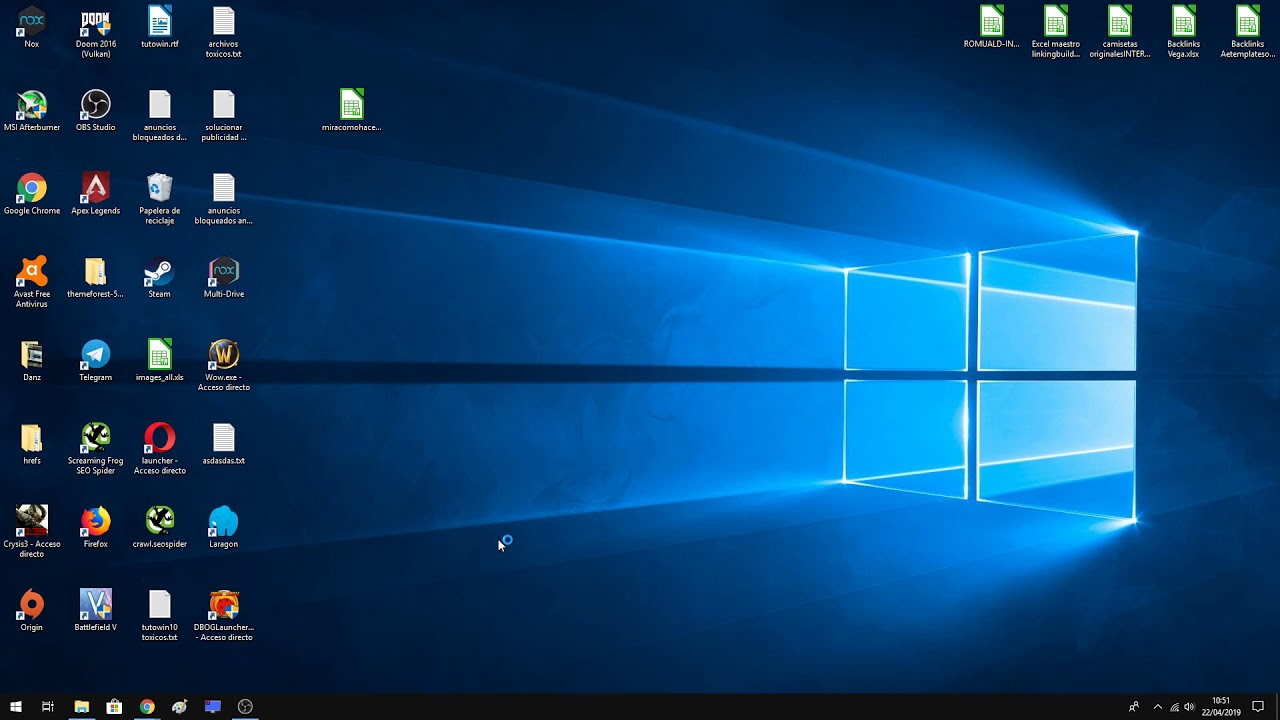Open Microsoft Store from the taskbar
This screenshot has height=720, width=1280.
[x=114, y=707]
